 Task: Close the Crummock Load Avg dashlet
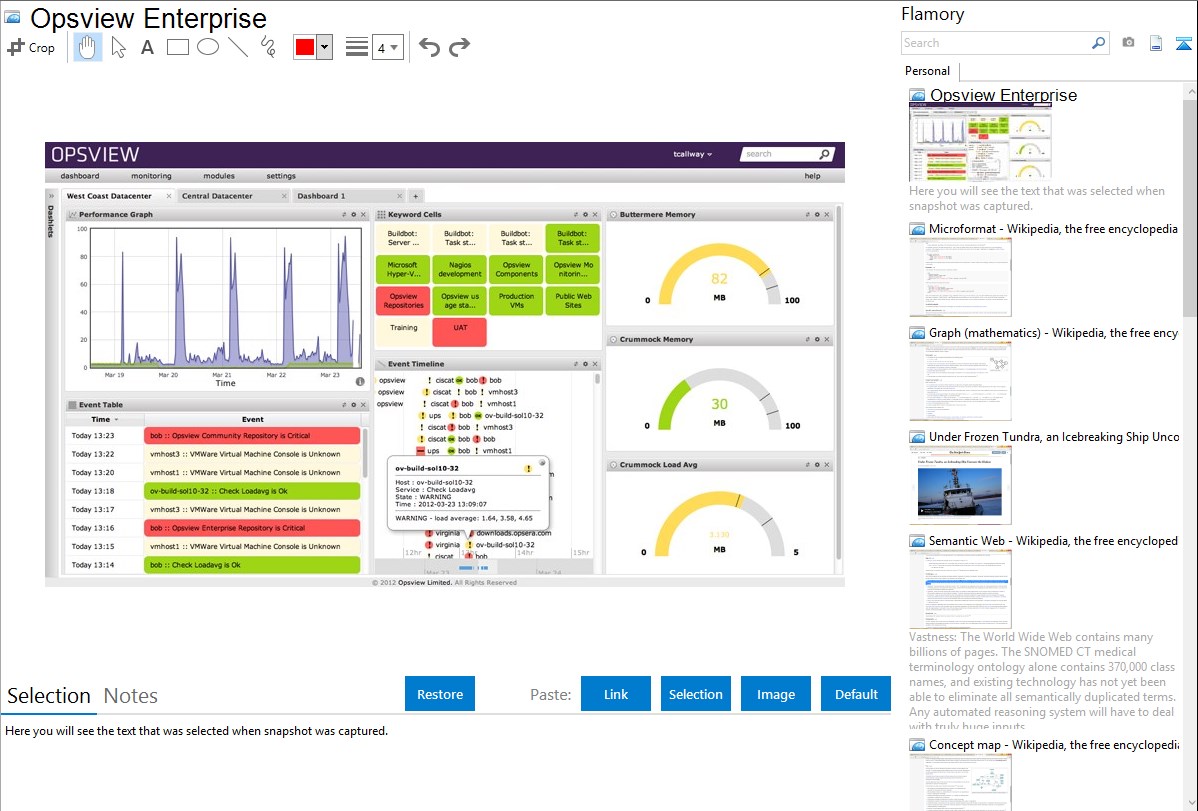(827, 465)
